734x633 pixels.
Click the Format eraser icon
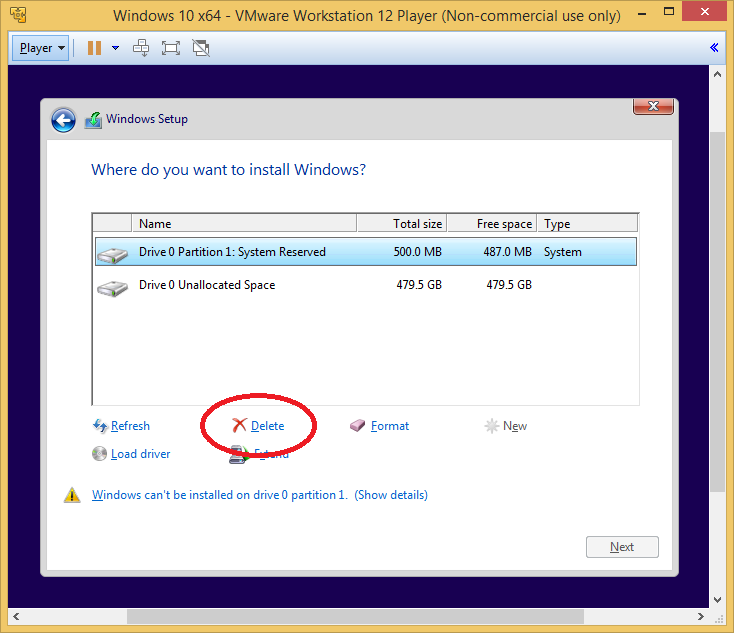pyautogui.click(x=357, y=425)
